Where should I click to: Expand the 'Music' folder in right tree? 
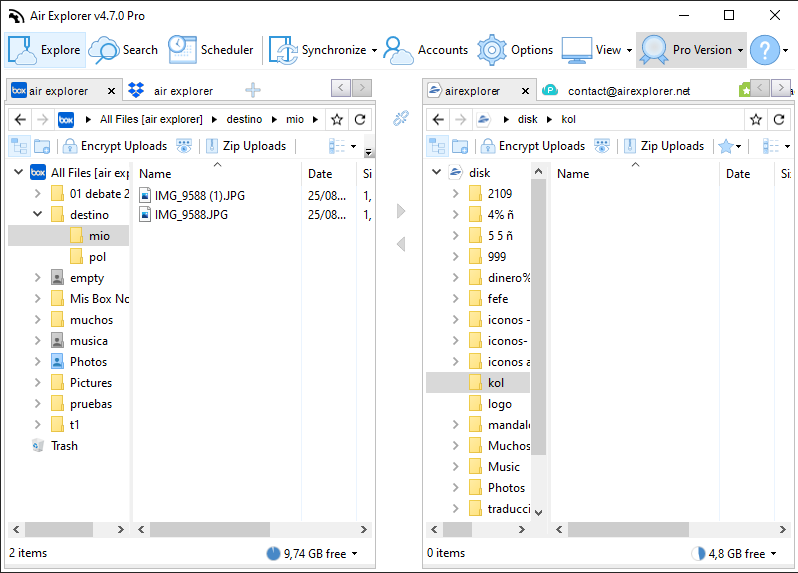pyautogui.click(x=455, y=467)
